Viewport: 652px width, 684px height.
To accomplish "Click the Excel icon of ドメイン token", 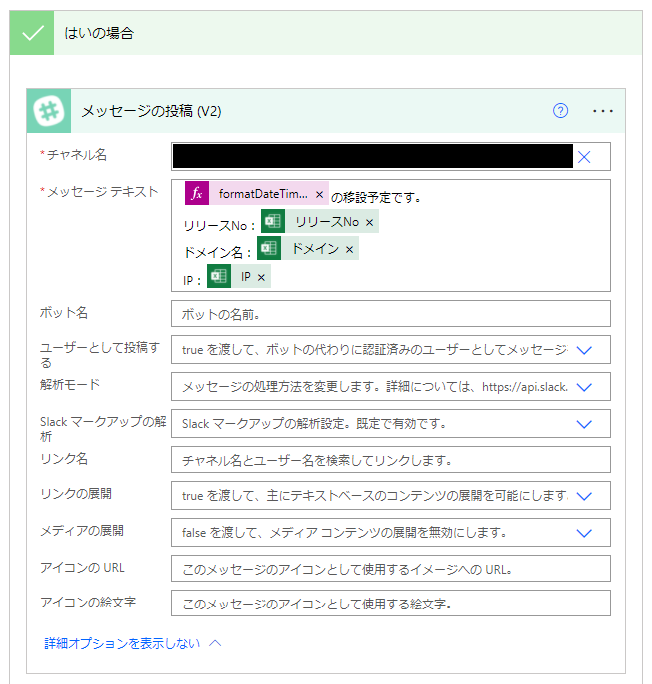I will tap(269, 248).
